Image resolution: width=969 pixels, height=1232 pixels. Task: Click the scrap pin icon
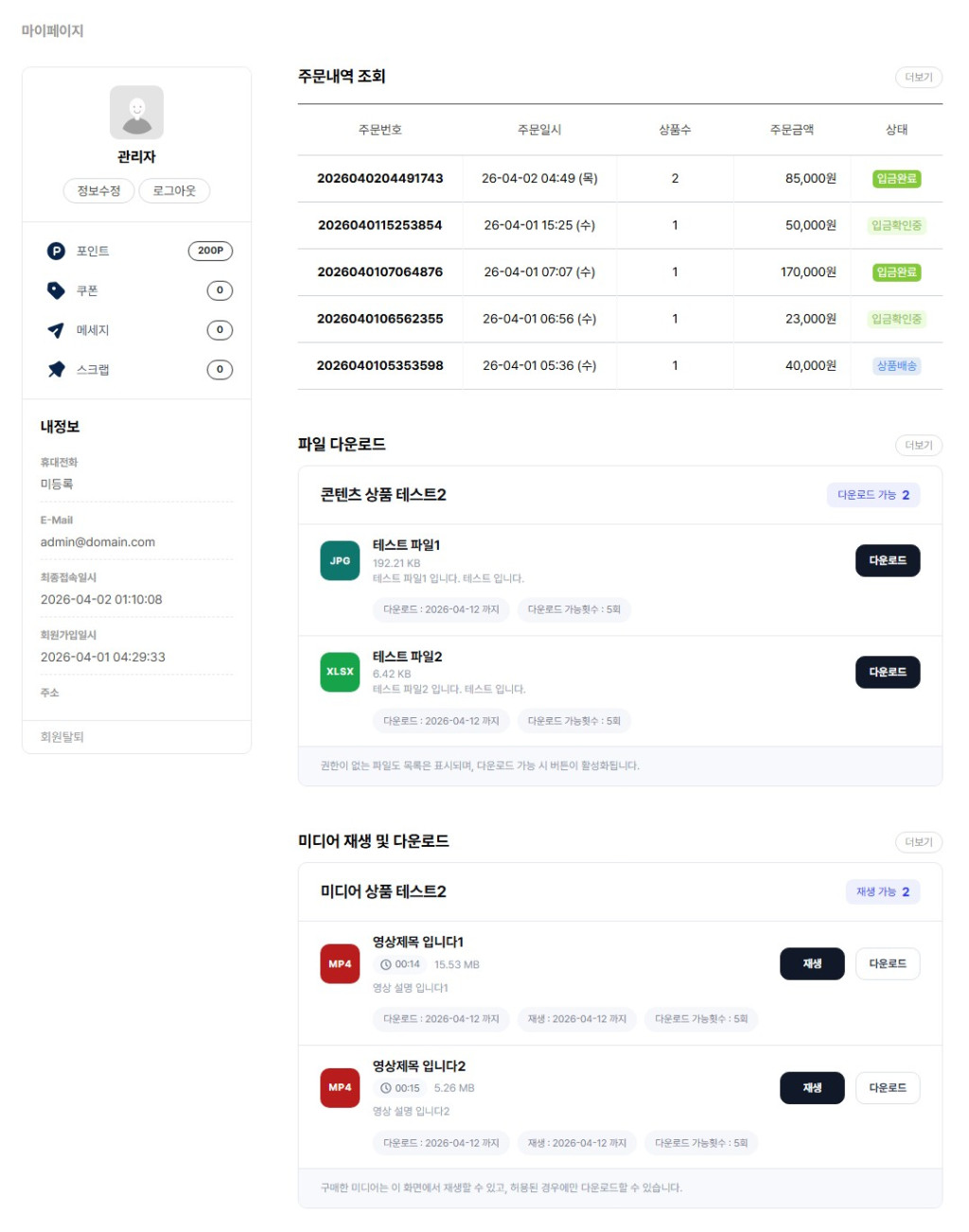coord(56,370)
